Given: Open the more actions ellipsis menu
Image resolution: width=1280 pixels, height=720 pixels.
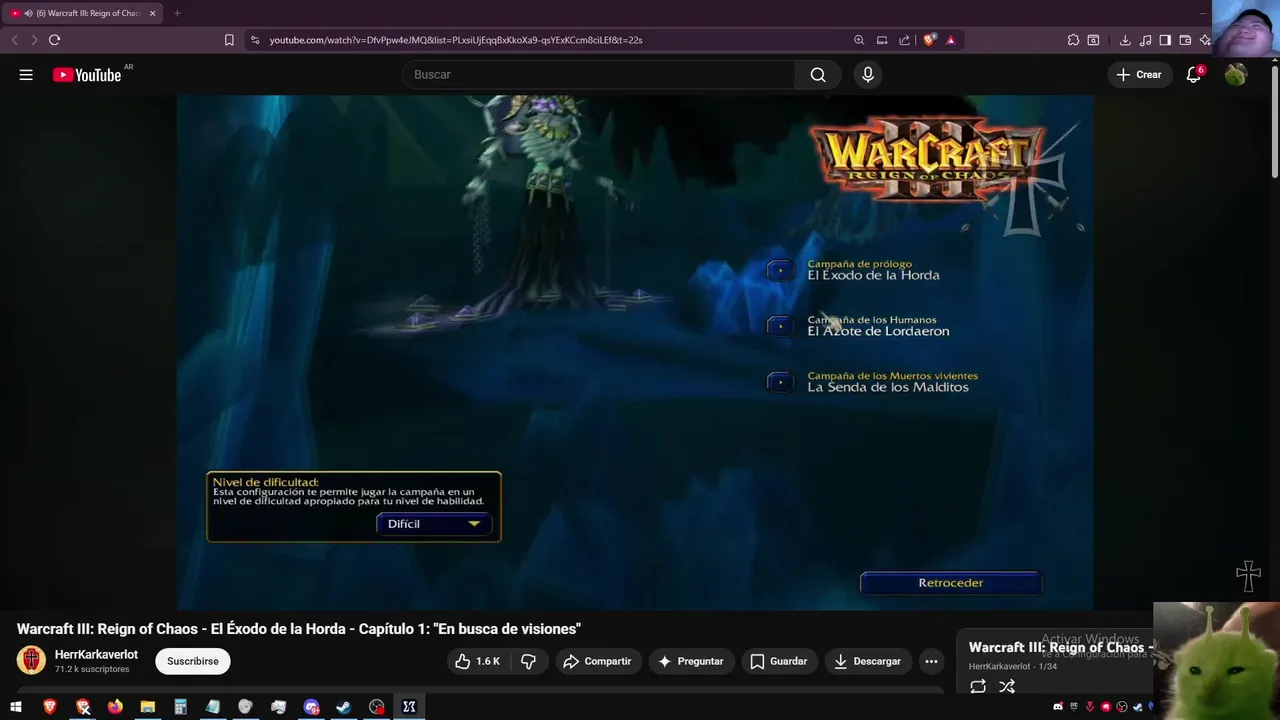Looking at the screenshot, I should click(x=931, y=661).
